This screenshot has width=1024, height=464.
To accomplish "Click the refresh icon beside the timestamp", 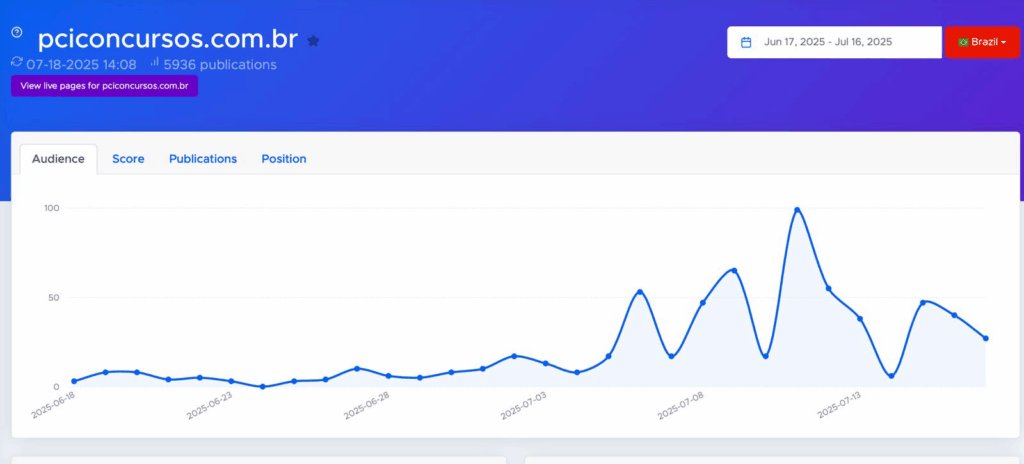I will click(16, 62).
